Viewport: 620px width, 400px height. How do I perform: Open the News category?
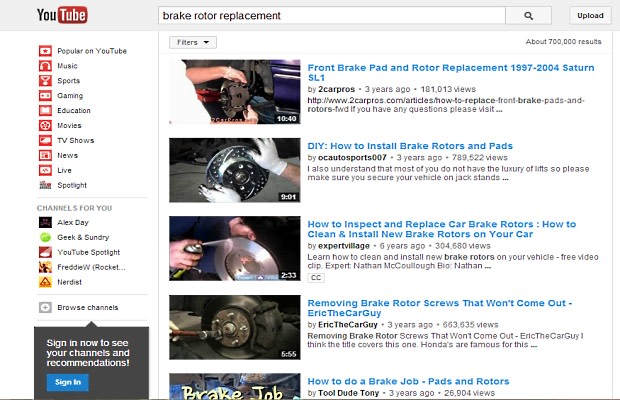[x=67, y=155]
